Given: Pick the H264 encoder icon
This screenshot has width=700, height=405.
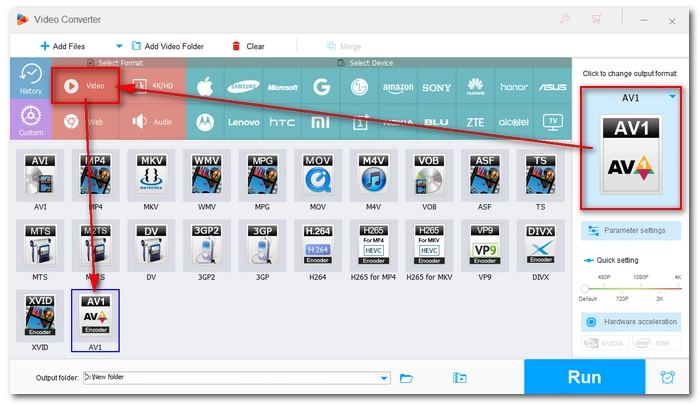Looking at the screenshot, I should point(318,245).
